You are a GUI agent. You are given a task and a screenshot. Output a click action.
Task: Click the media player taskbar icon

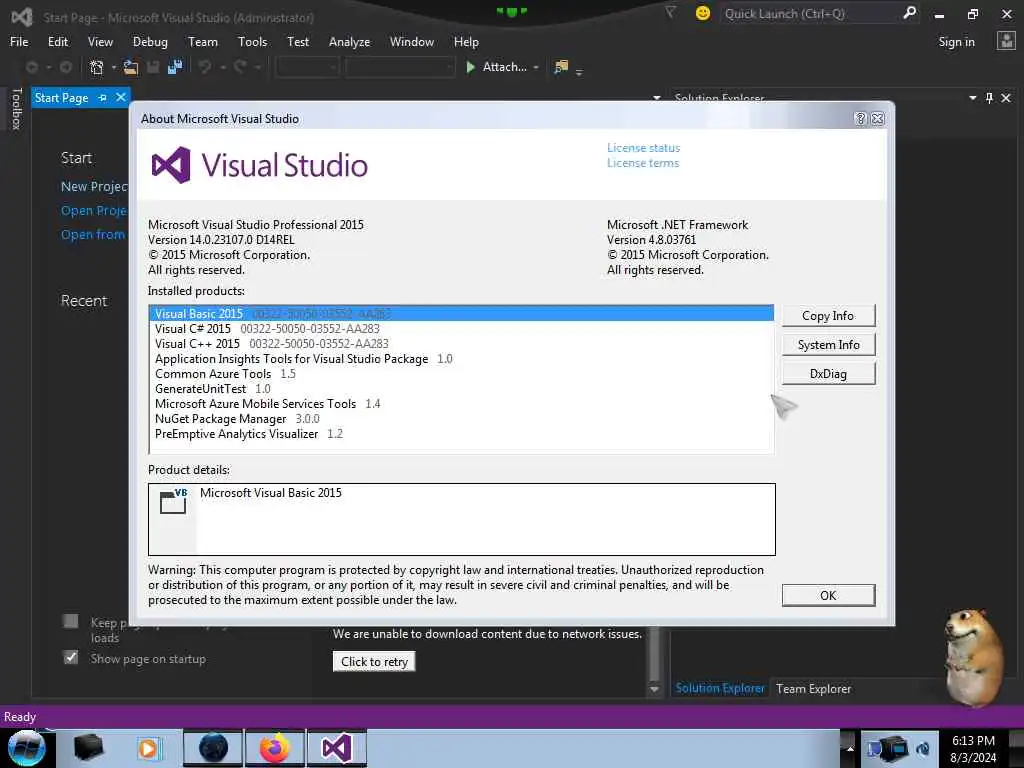(148, 748)
